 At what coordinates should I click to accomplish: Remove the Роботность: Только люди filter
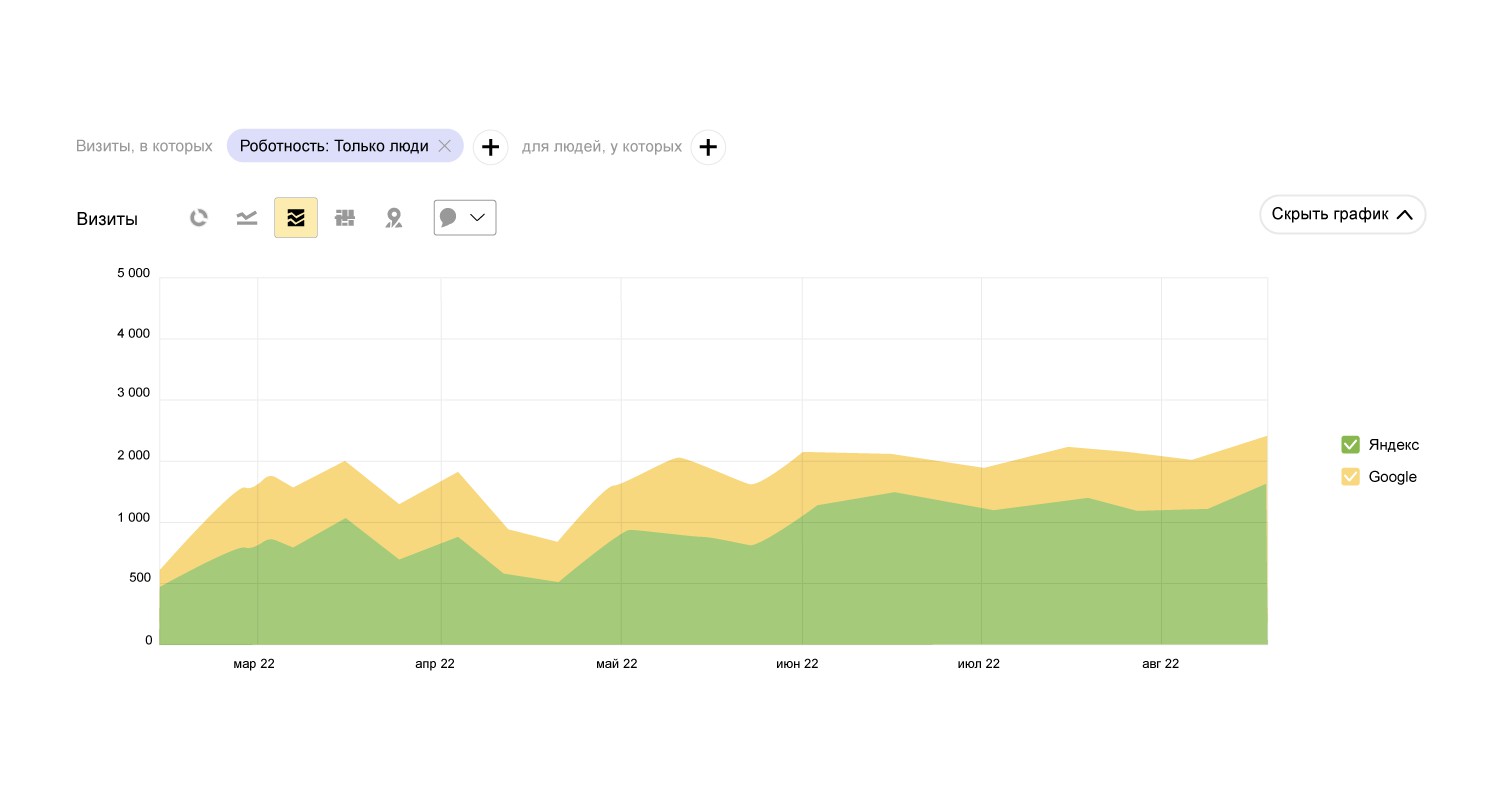coord(445,146)
